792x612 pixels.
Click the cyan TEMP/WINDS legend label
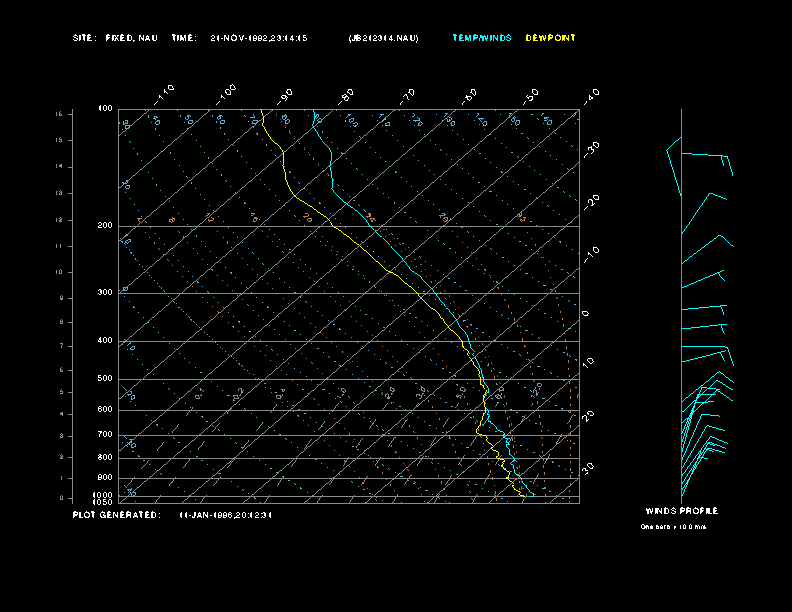point(481,38)
